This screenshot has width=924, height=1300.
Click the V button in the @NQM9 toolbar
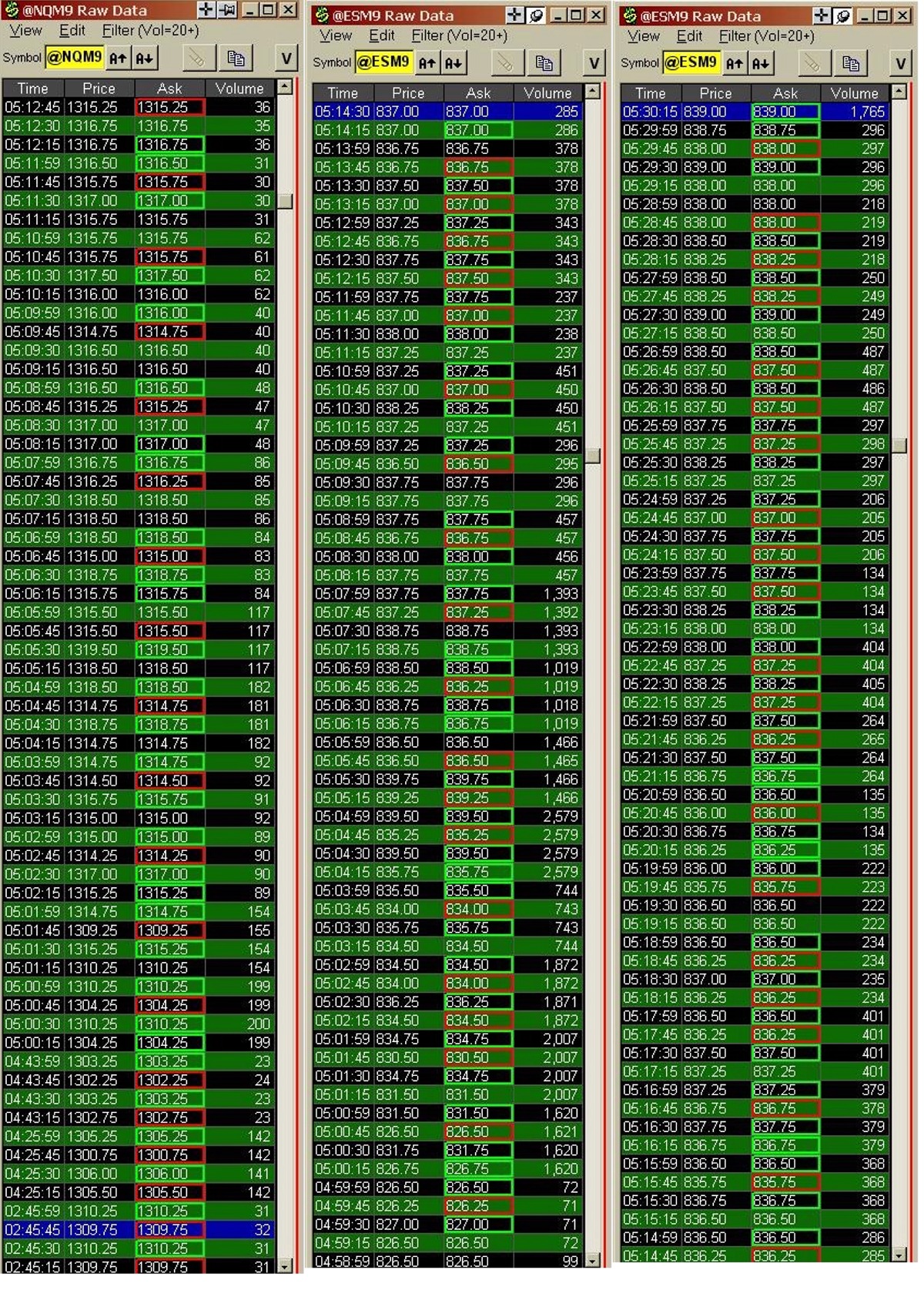coord(286,59)
